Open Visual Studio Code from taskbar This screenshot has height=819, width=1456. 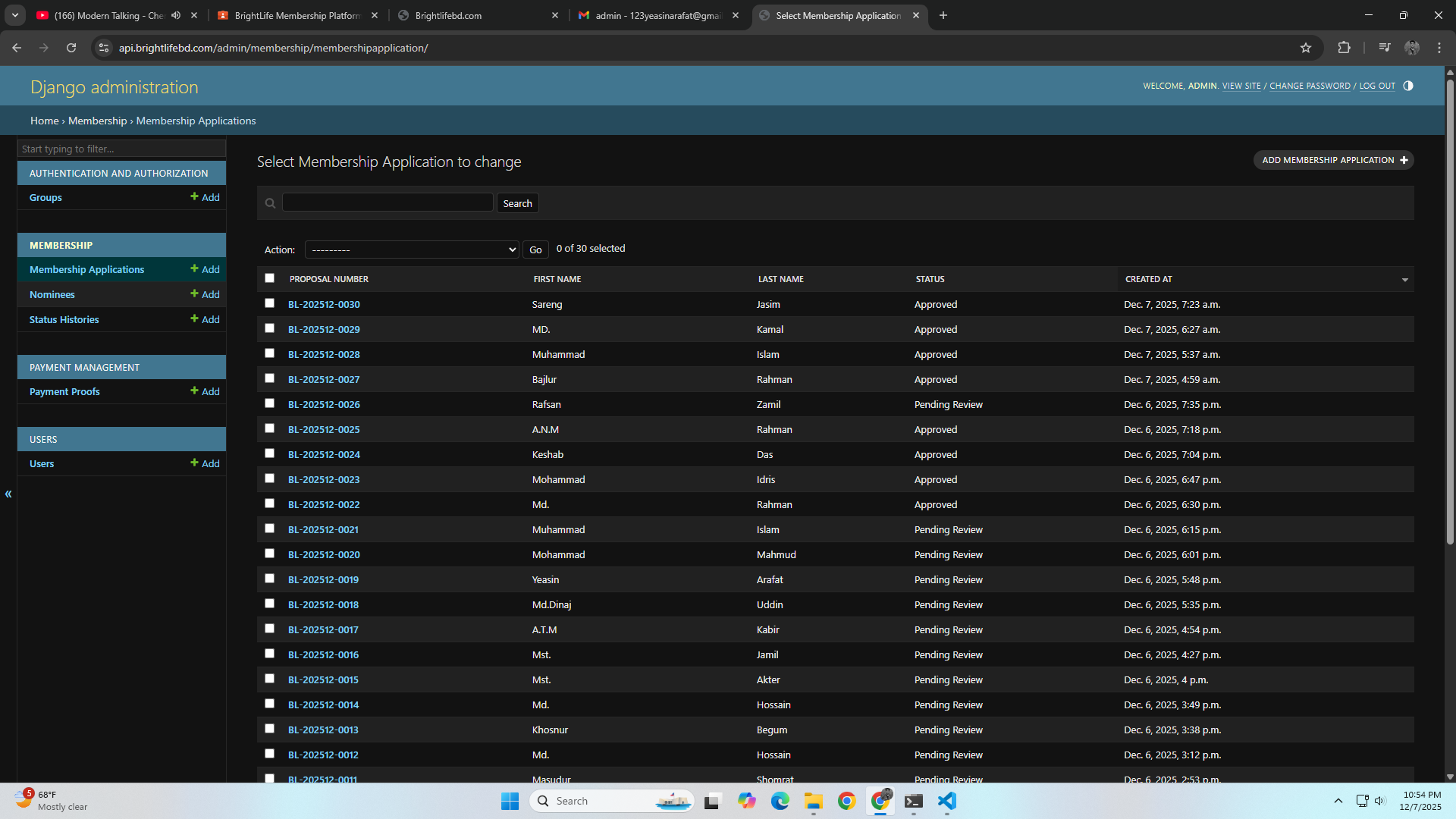[x=946, y=801]
